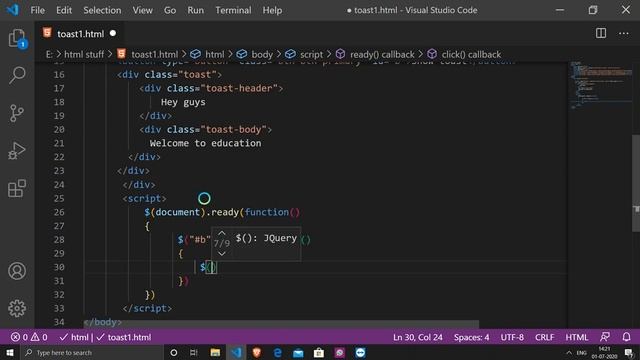This screenshot has height=360, width=640.
Task: Click vertical scrollbar thumb in editor
Action: point(636,183)
